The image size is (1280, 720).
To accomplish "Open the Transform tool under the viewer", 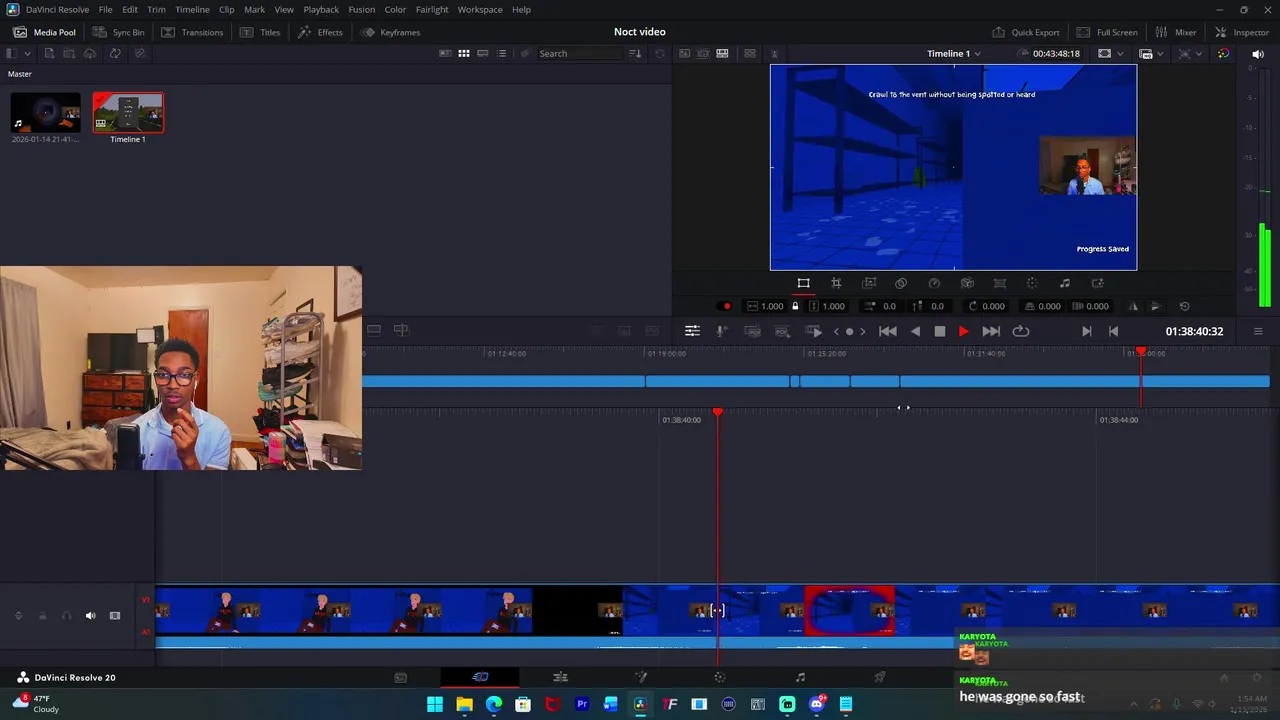I will pos(803,283).
